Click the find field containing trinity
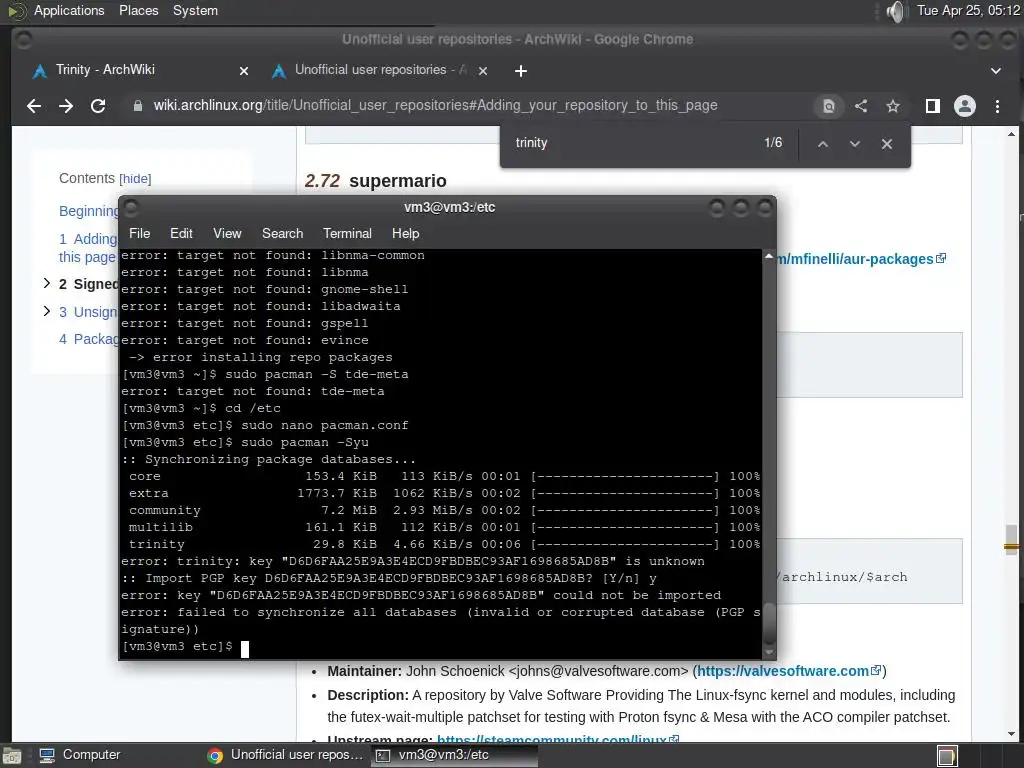Image resolution: width=1024 pixels, height=768 pixels. pyautogui.click(x=633, y=143)
